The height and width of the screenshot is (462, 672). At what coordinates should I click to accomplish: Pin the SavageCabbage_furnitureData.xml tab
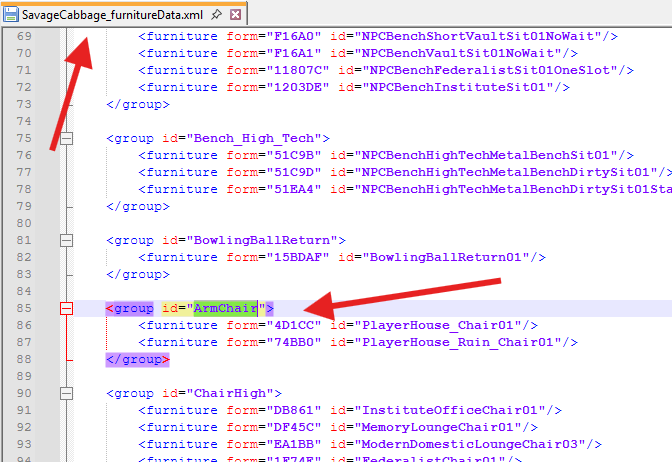coord(217,15)
